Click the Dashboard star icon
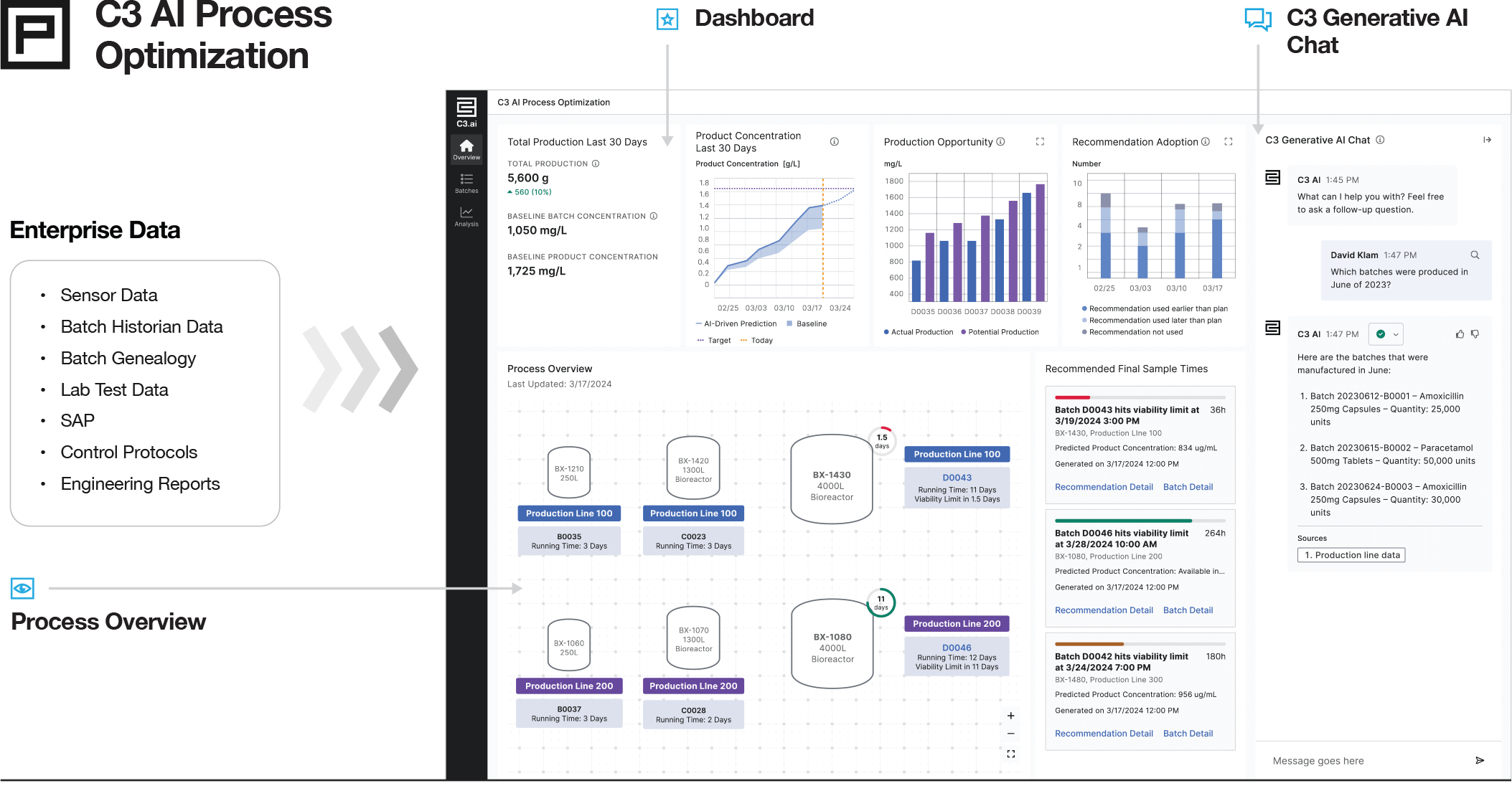 pyautogui.click(x=667, y=18)
